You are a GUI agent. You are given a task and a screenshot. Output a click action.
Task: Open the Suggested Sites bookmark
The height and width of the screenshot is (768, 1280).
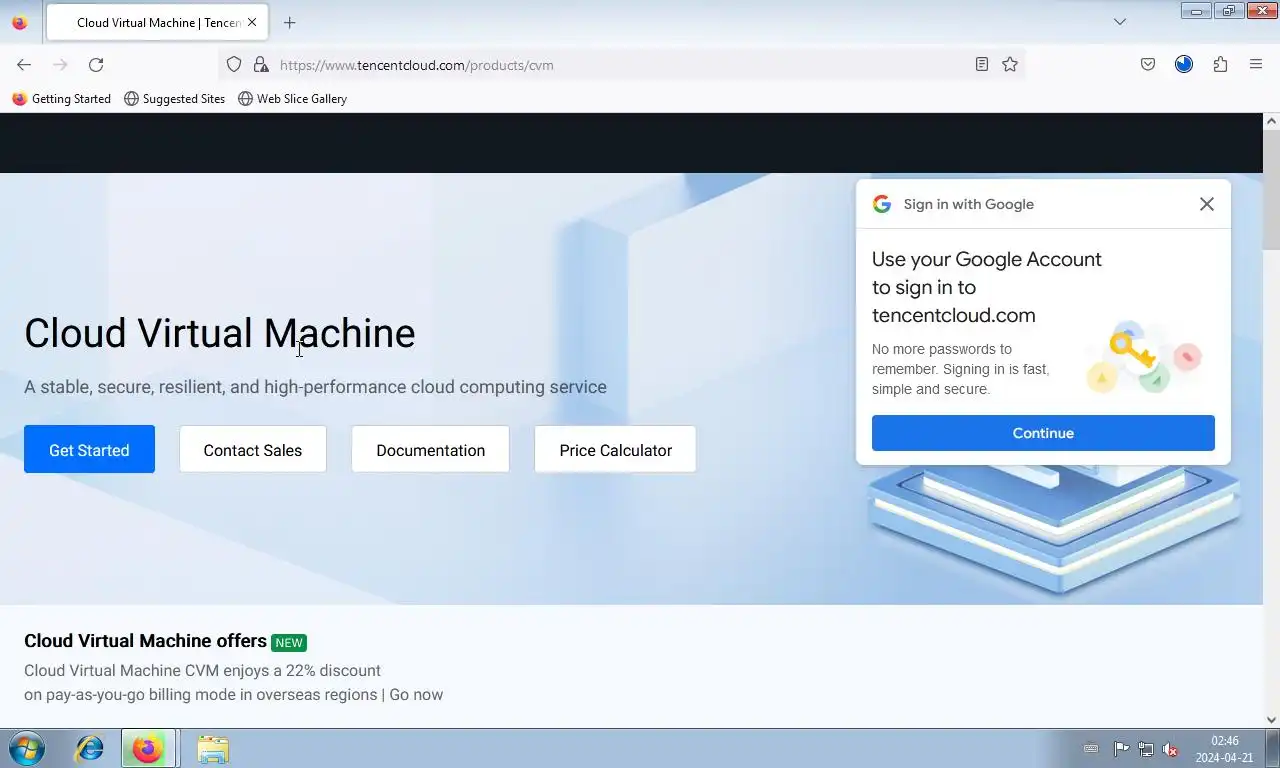click(x=175, y=99)
